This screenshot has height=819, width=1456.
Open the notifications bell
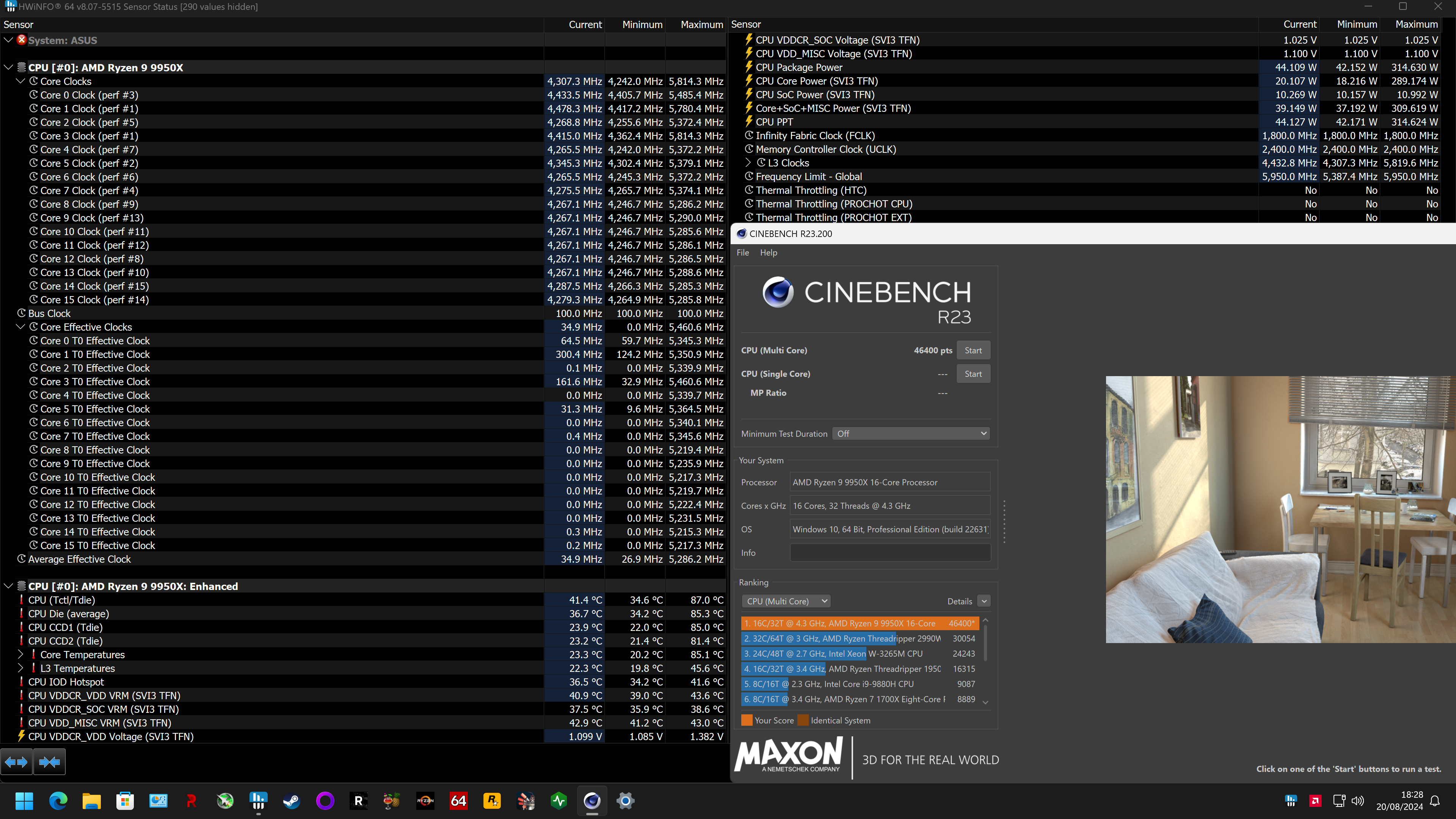pos(1435,800)
